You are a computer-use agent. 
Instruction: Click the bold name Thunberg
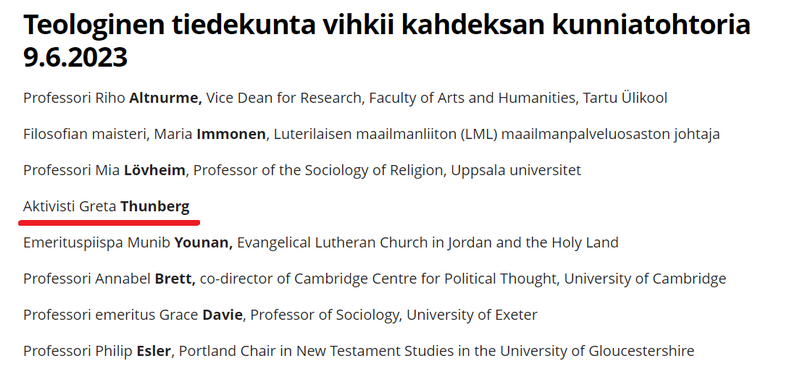pos(155,206)
